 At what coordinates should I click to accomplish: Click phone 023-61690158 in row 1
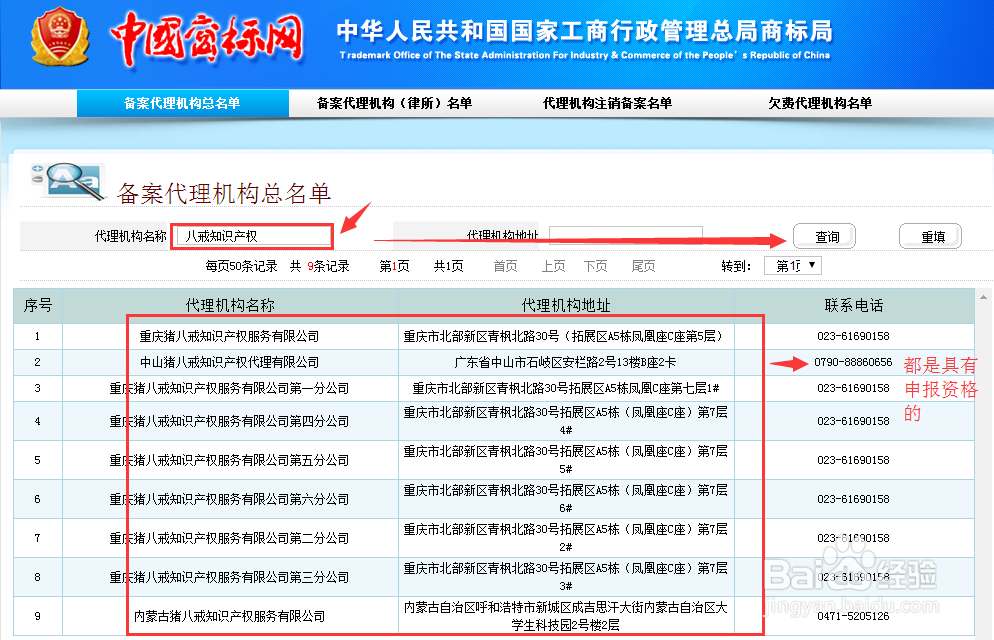tap(853, 336)
